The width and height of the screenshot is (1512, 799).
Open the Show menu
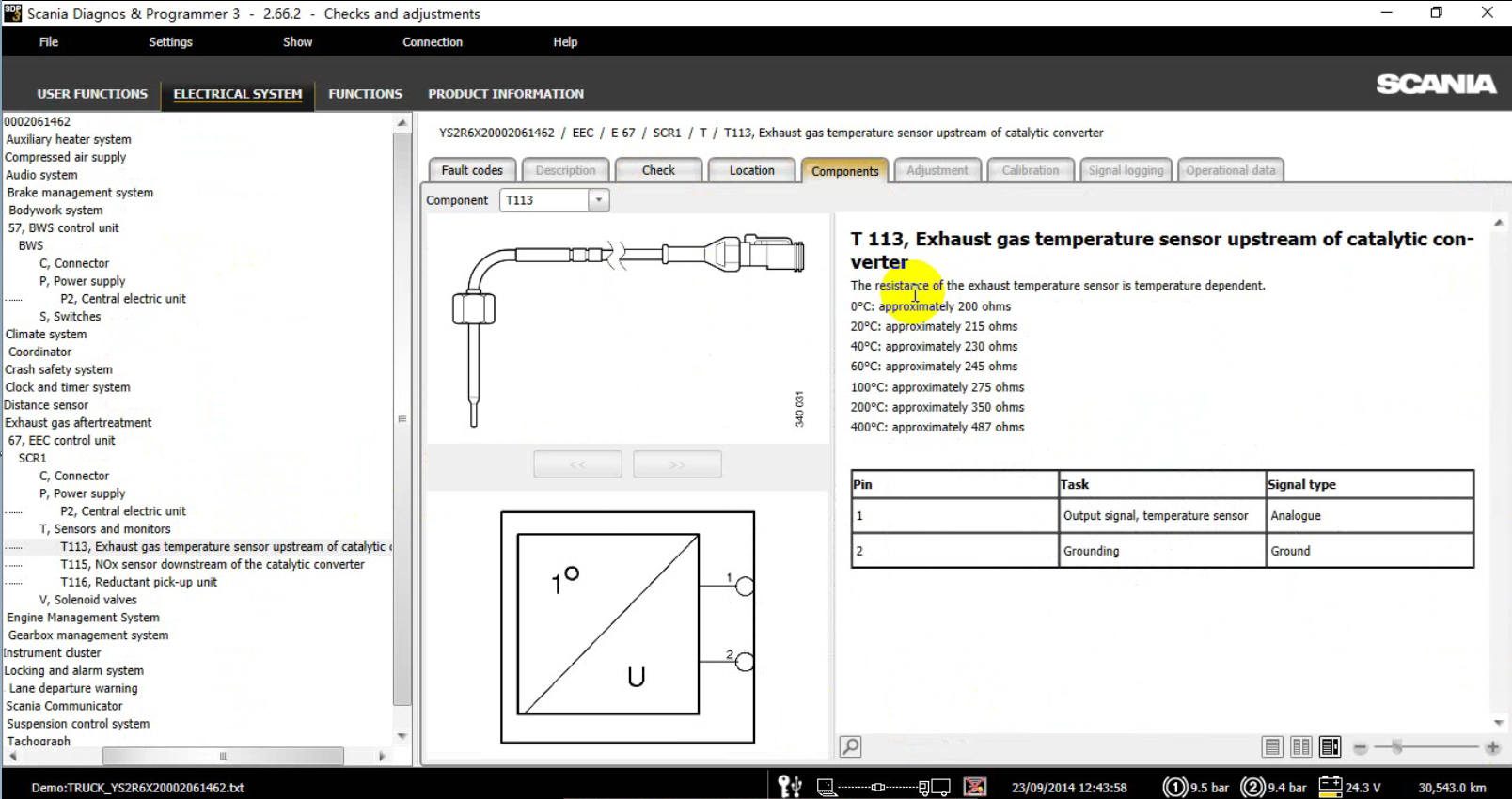(x=297, y=42)
